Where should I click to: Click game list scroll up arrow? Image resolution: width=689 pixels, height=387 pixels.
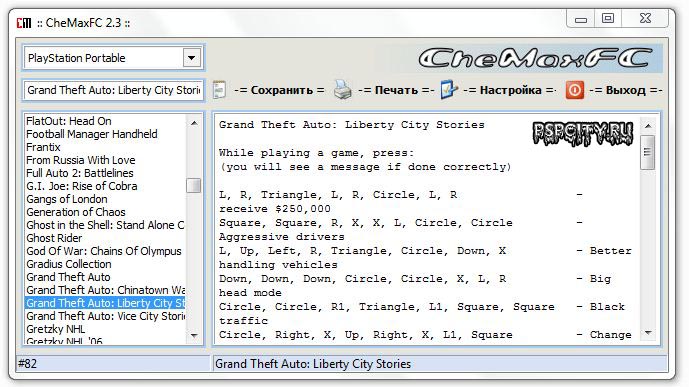194,123
